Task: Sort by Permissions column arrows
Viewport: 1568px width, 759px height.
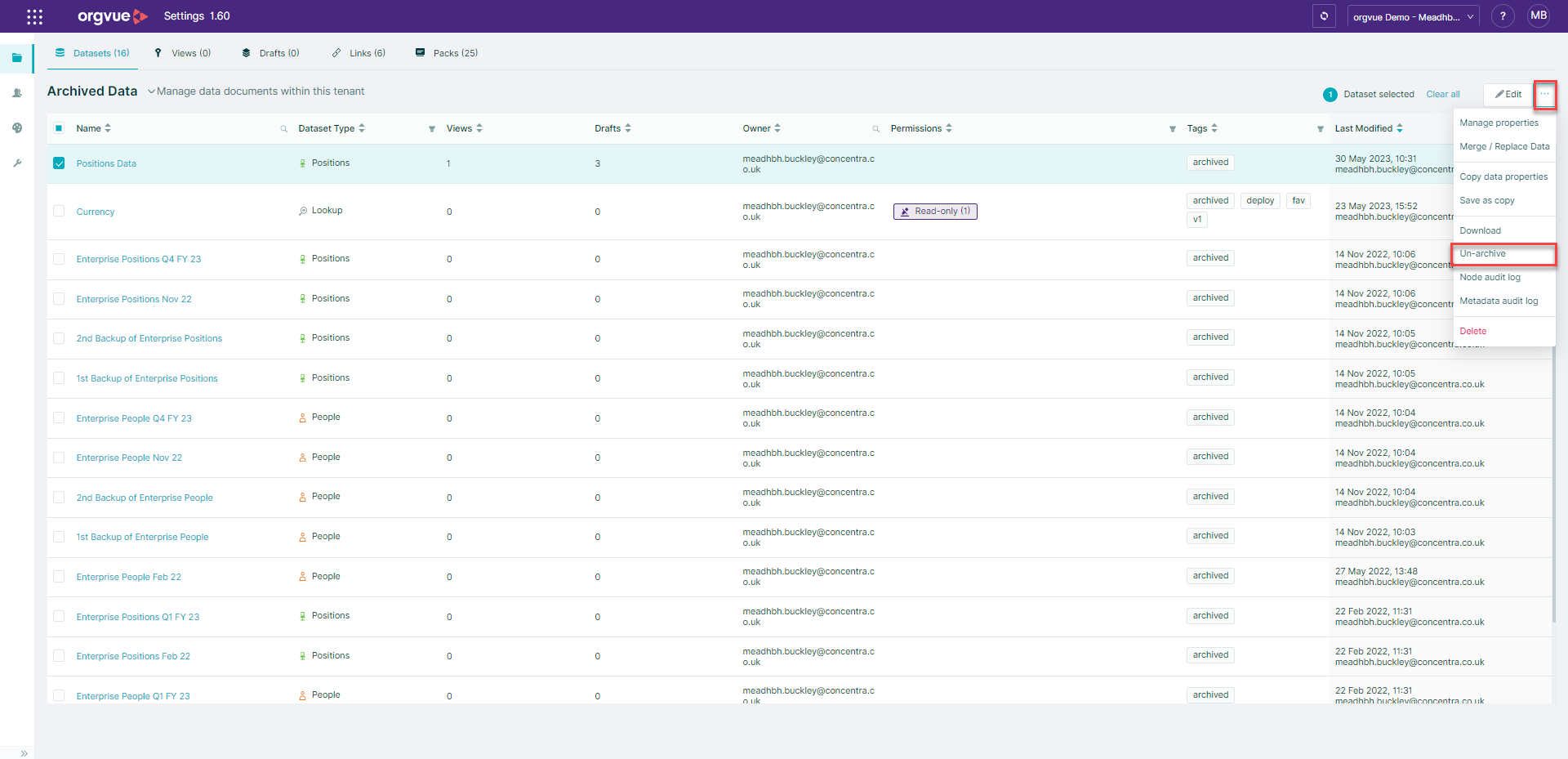Action: [x=949, y=128]
